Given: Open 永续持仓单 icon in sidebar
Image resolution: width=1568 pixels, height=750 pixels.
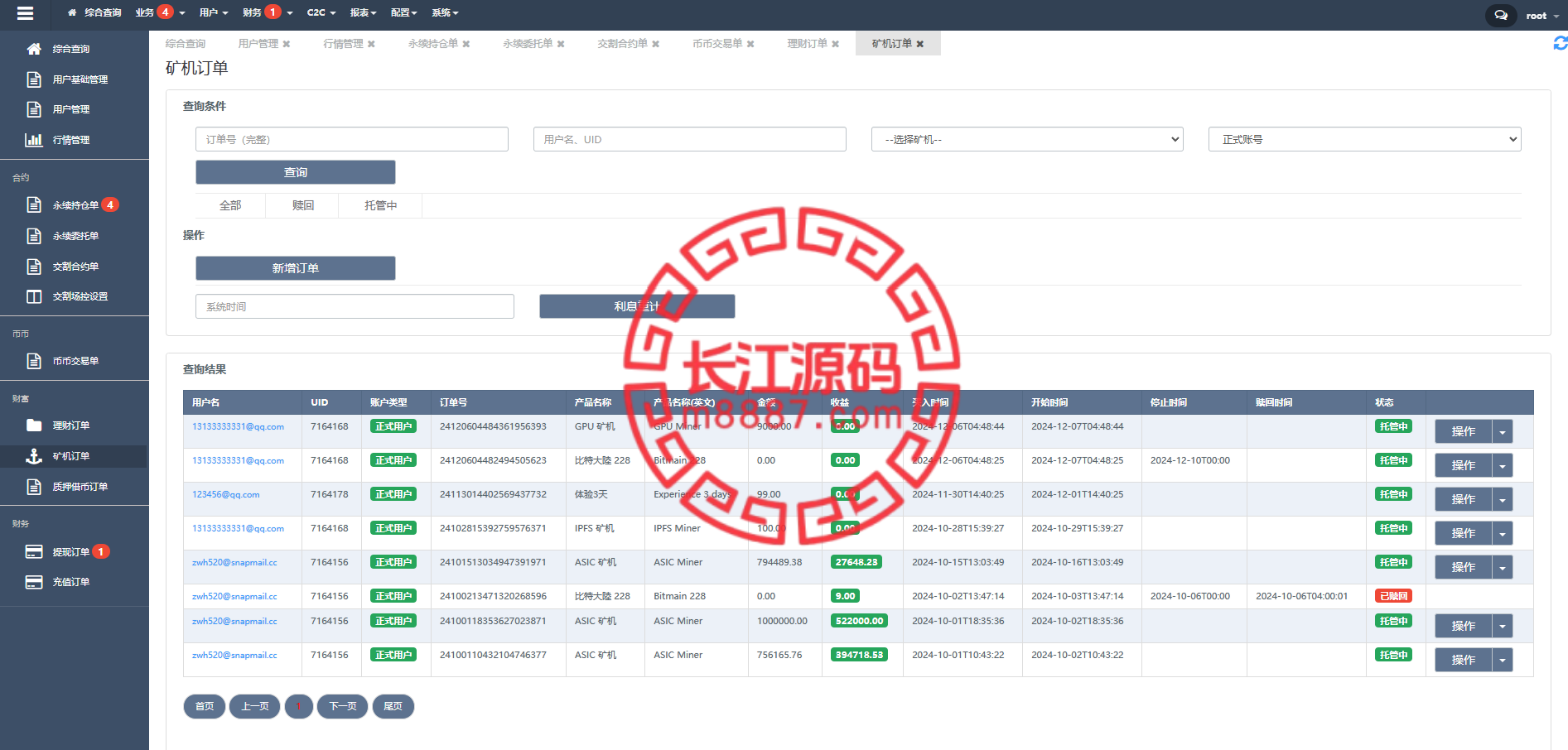Looking at the screenshot, I should point(34,204).
